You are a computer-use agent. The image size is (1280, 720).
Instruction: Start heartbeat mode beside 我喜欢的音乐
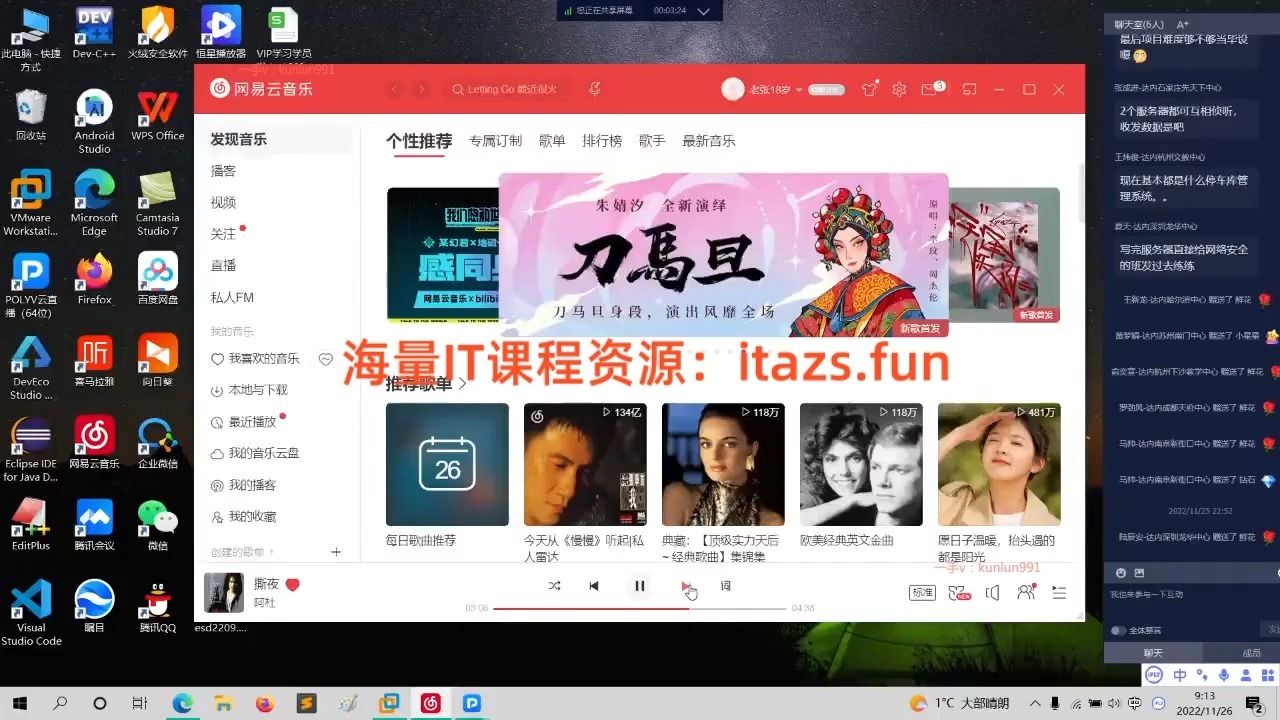(x=325, y=358)
